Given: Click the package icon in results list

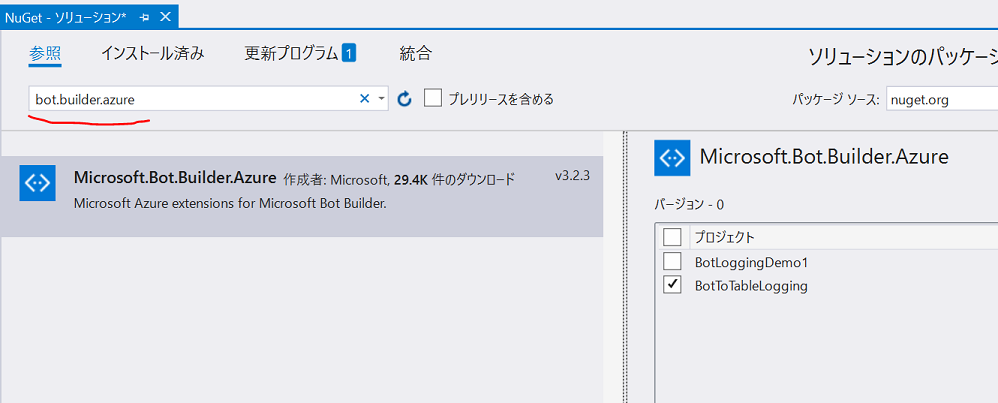Looking at the screenshot, I should 38,183.
